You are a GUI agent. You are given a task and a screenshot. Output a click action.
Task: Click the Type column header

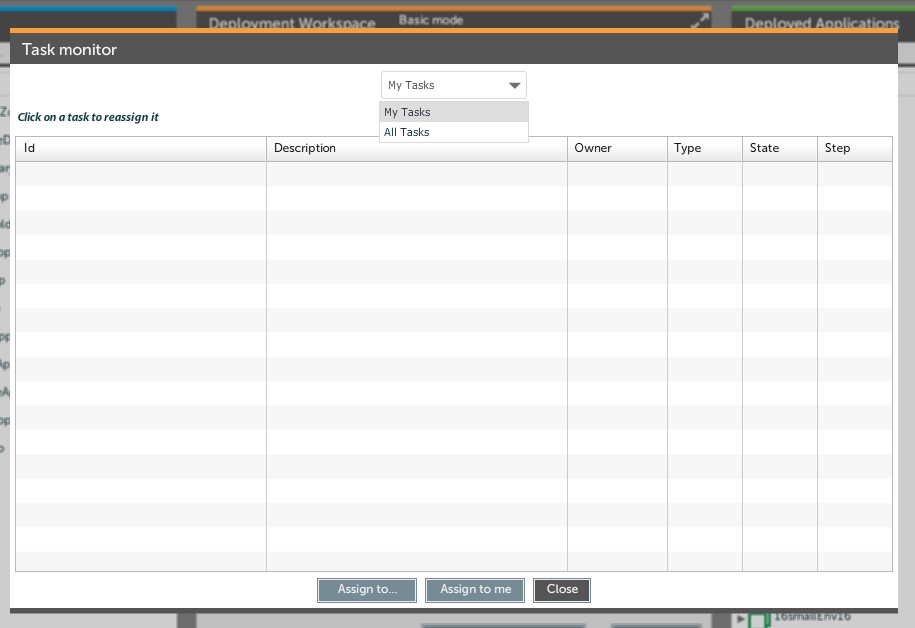click(704, 148)
